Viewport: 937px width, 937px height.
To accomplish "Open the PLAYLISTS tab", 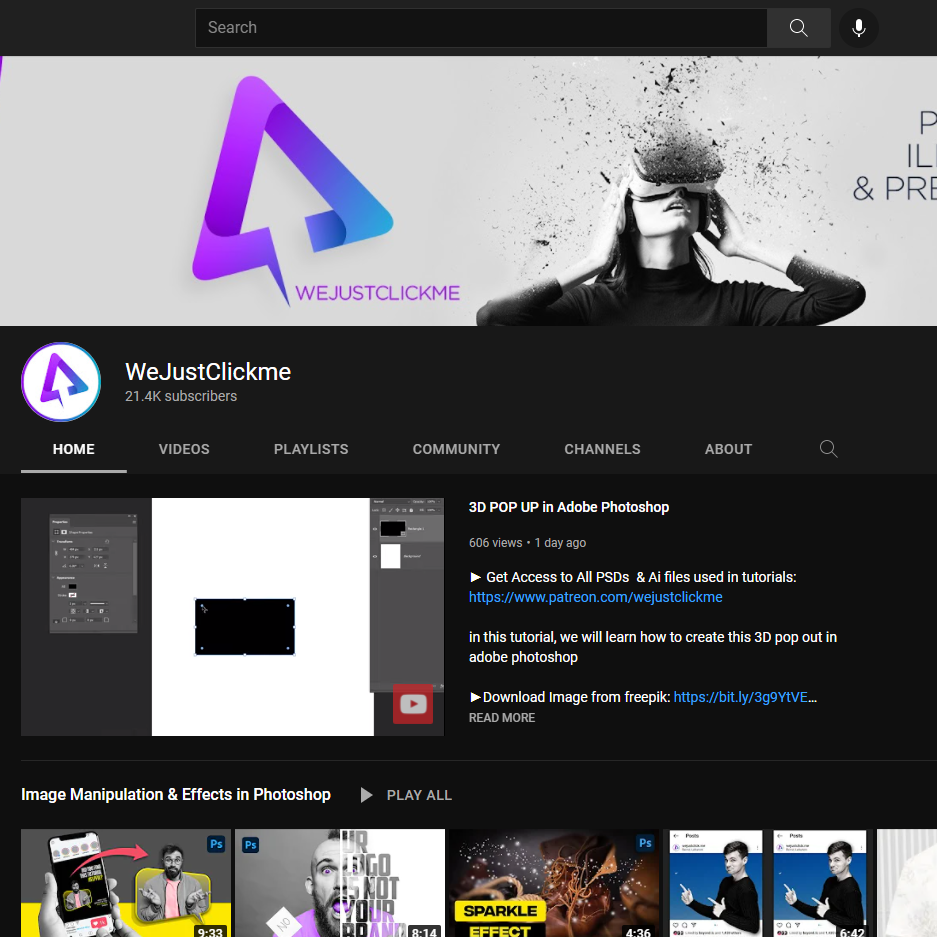I will pyautogui.click(x=311, y=449).
